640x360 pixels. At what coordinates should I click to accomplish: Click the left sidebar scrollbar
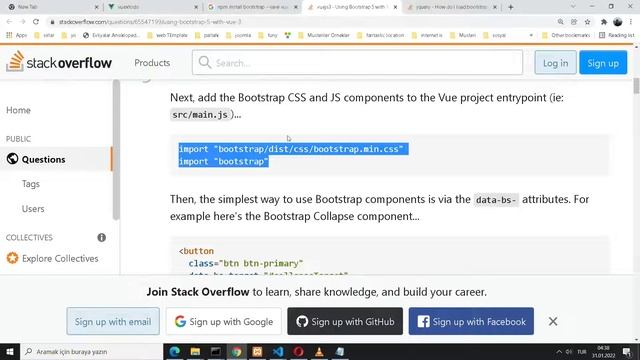click(x=116, y=149)
